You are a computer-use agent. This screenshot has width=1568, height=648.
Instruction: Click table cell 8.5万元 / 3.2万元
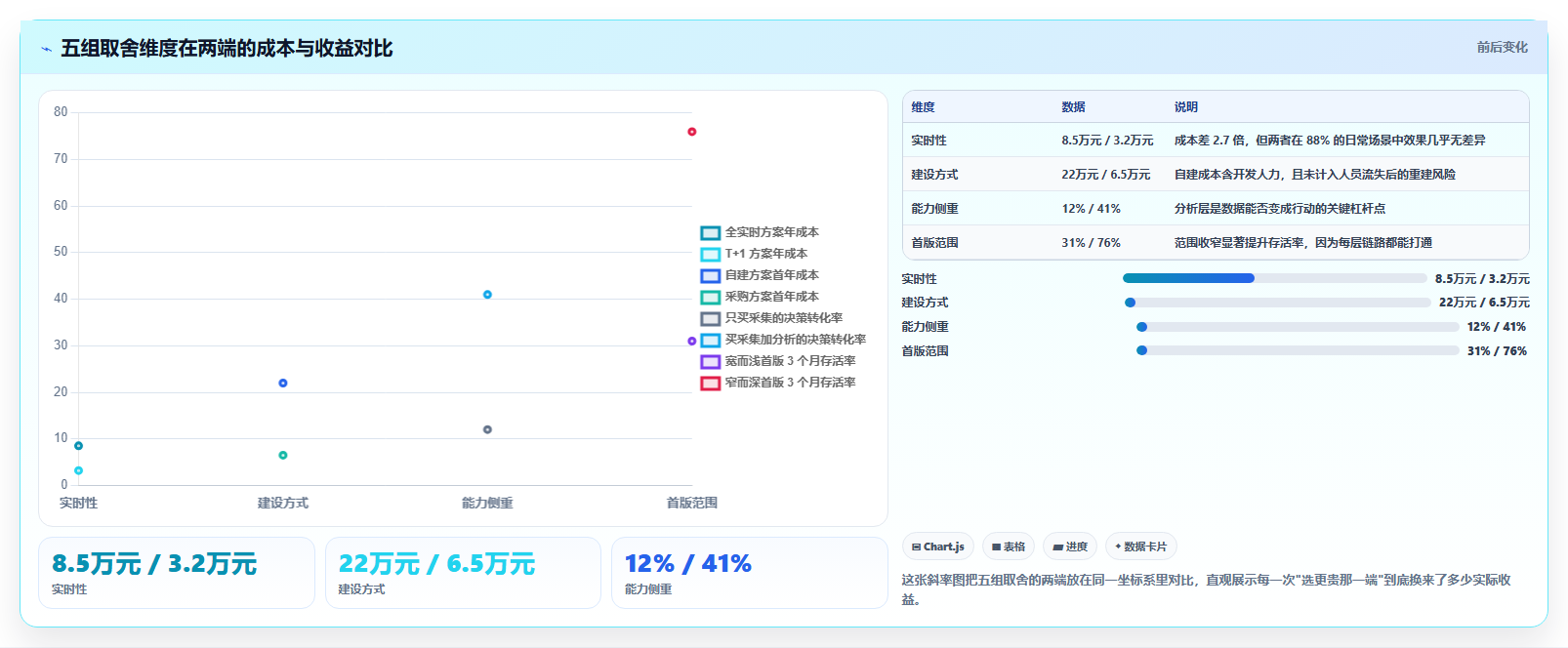coord(1107,141)
